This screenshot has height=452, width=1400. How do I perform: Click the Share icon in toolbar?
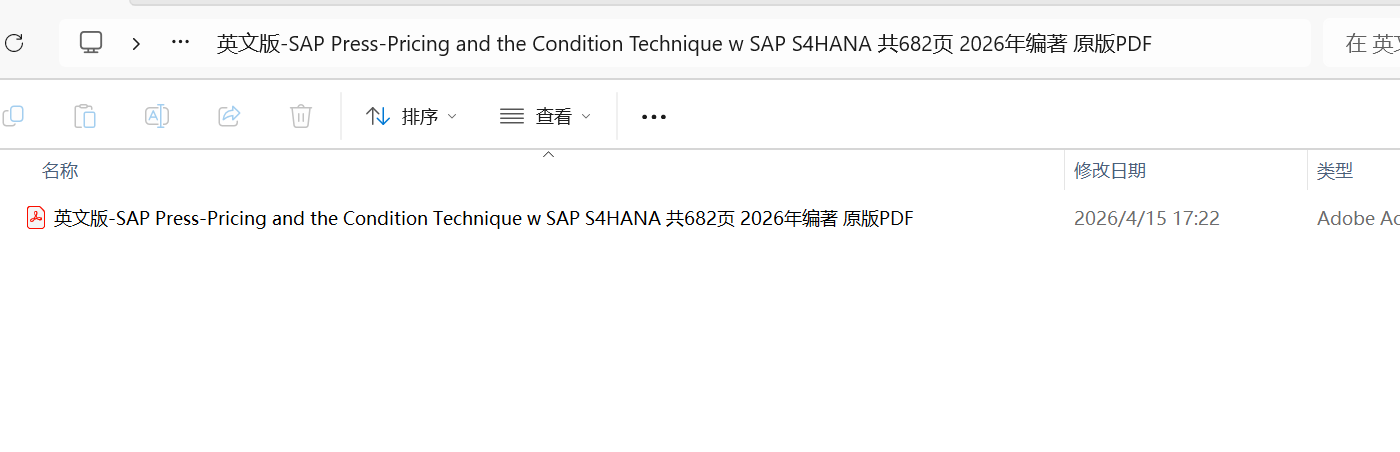point(229,116)
